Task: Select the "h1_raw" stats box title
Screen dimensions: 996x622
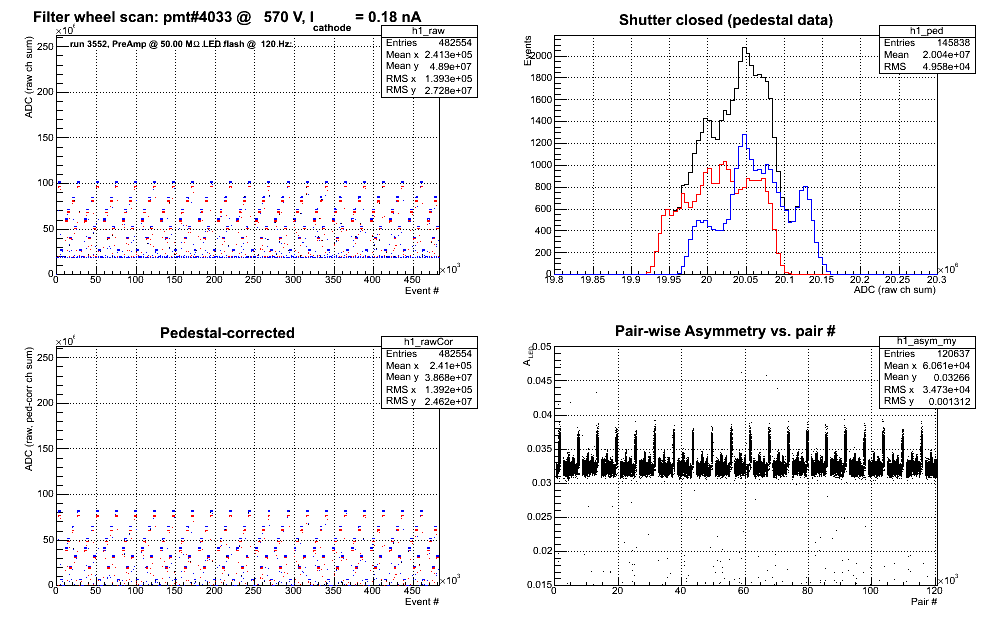Action: (429, 31)
